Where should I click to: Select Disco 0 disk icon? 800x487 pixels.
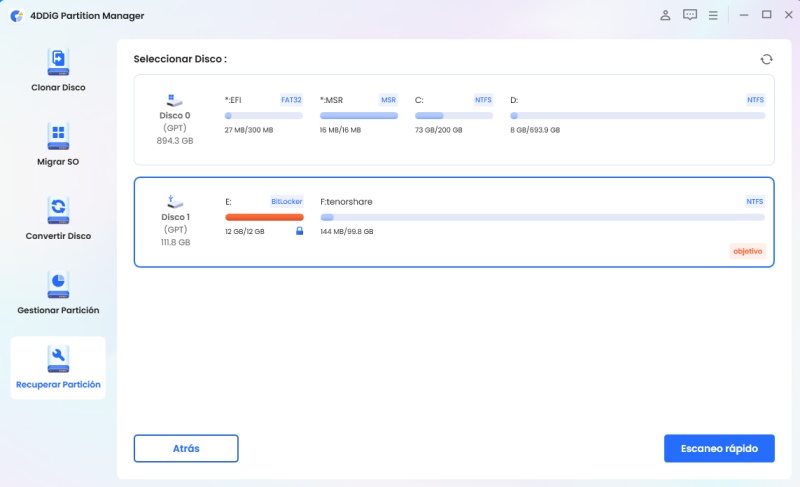coord(175,100)
